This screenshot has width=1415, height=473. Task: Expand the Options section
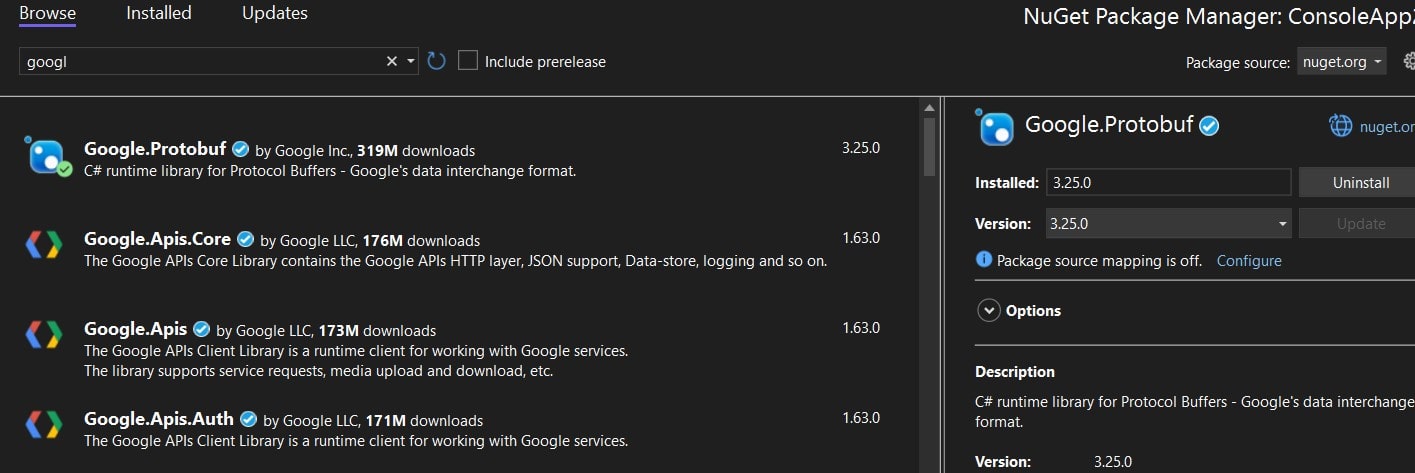coord(989,311)
